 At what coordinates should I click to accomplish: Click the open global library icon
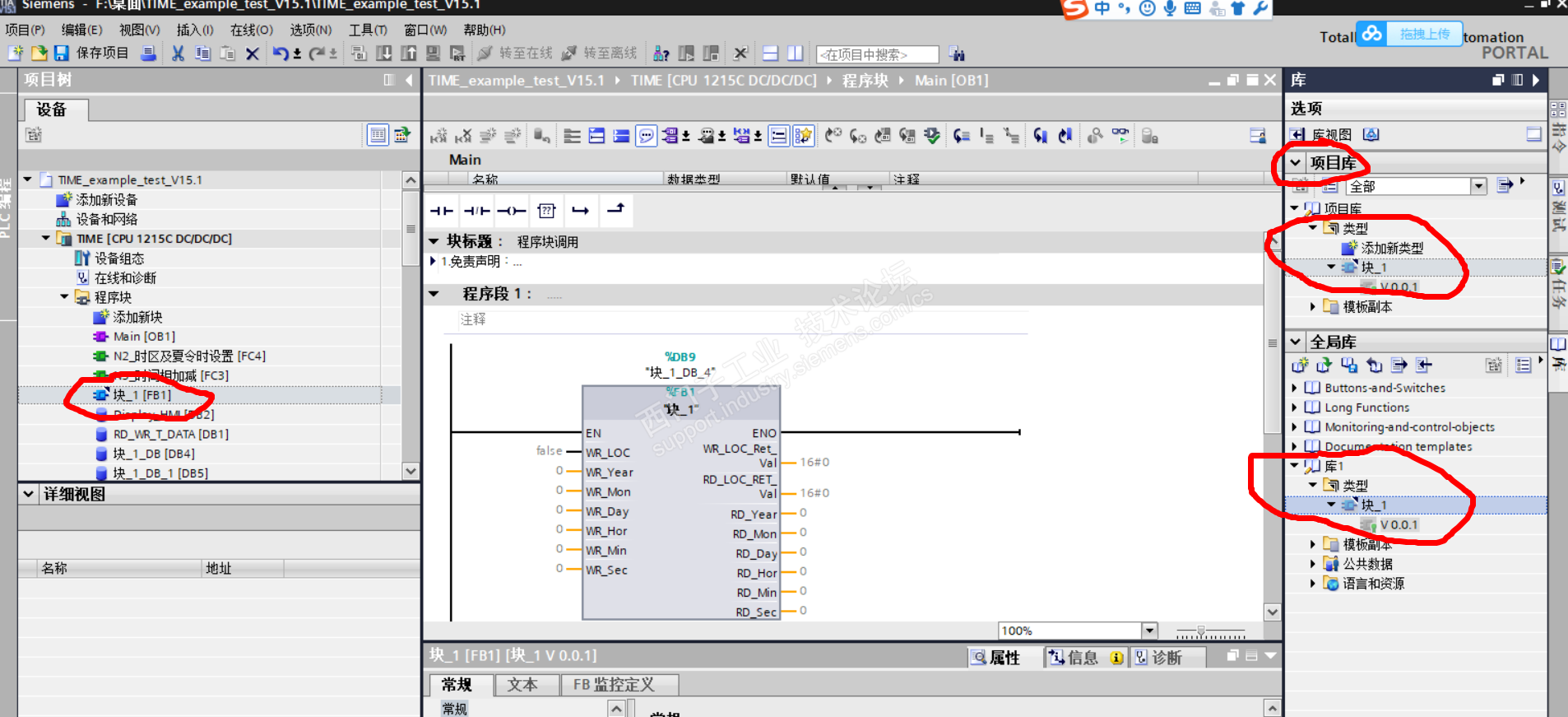(x=1324, y=365)
